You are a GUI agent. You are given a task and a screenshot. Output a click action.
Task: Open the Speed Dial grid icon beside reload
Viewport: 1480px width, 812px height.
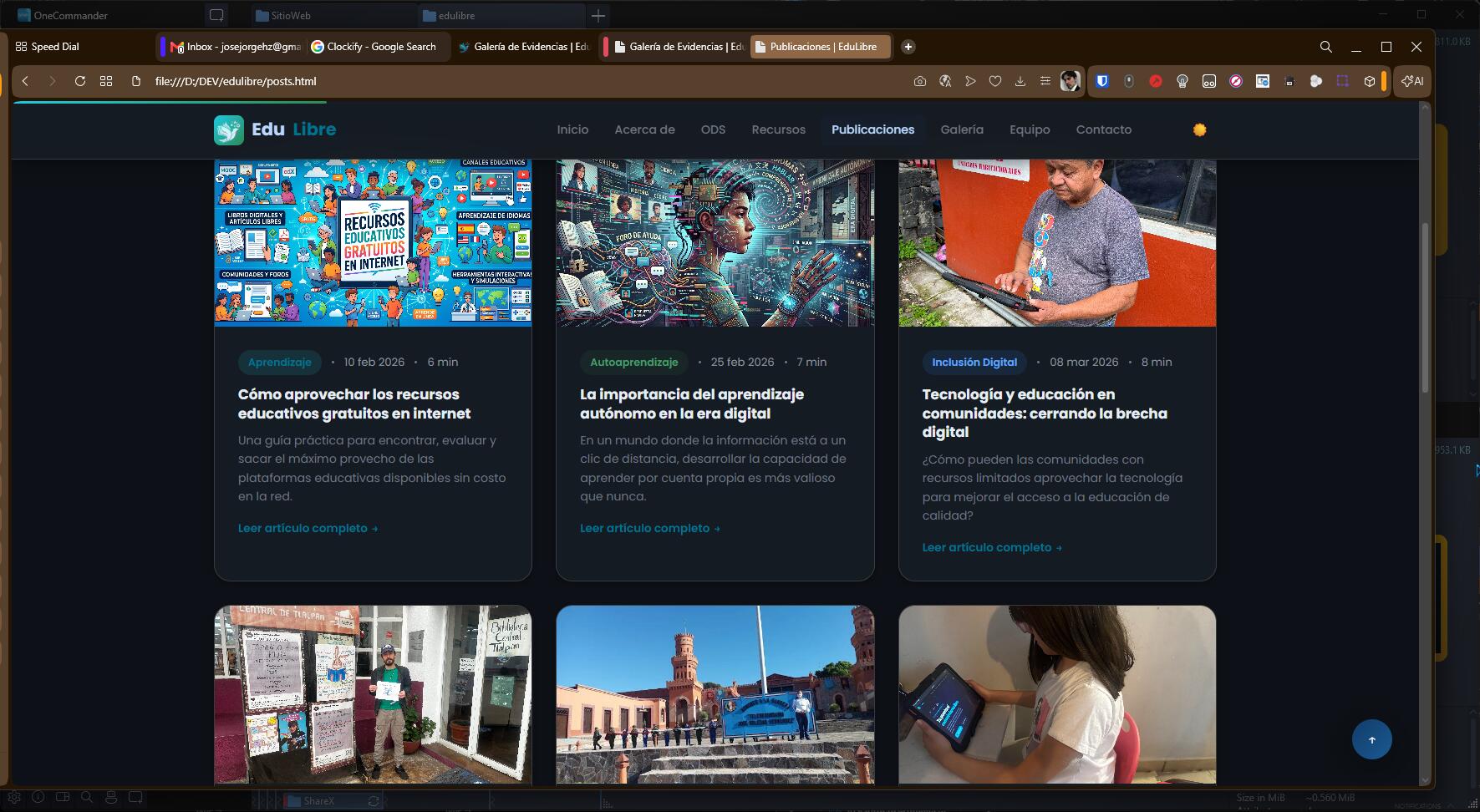106,81
